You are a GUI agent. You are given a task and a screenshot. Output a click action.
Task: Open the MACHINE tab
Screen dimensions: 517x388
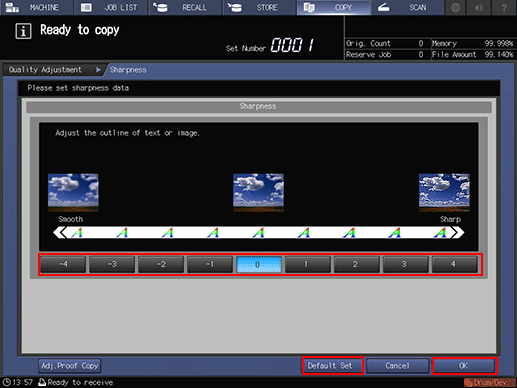point(37,7)
